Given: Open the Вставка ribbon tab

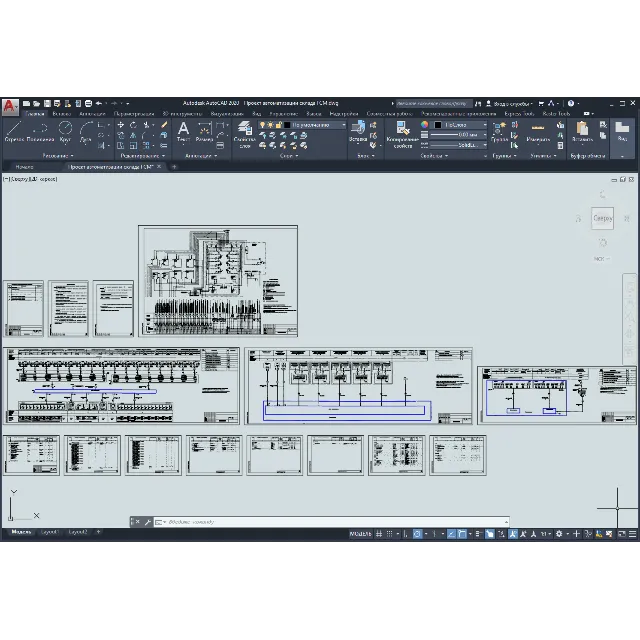Looking at the screenshot, I should (x=62, y=113).
